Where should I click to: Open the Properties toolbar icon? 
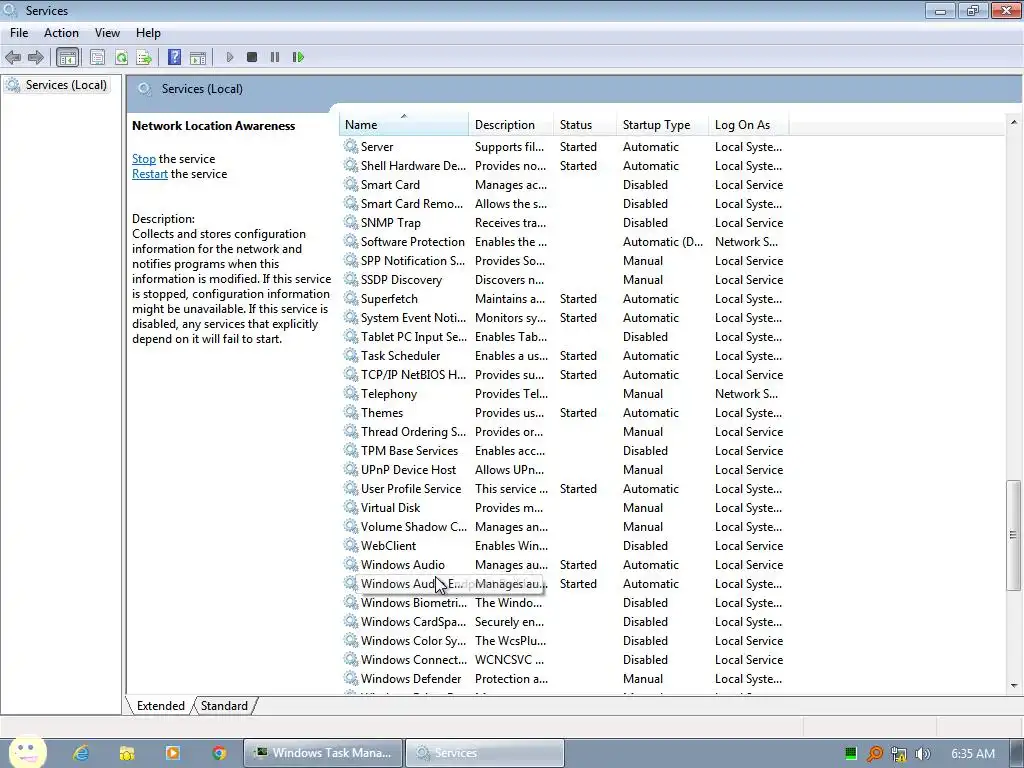97,57
